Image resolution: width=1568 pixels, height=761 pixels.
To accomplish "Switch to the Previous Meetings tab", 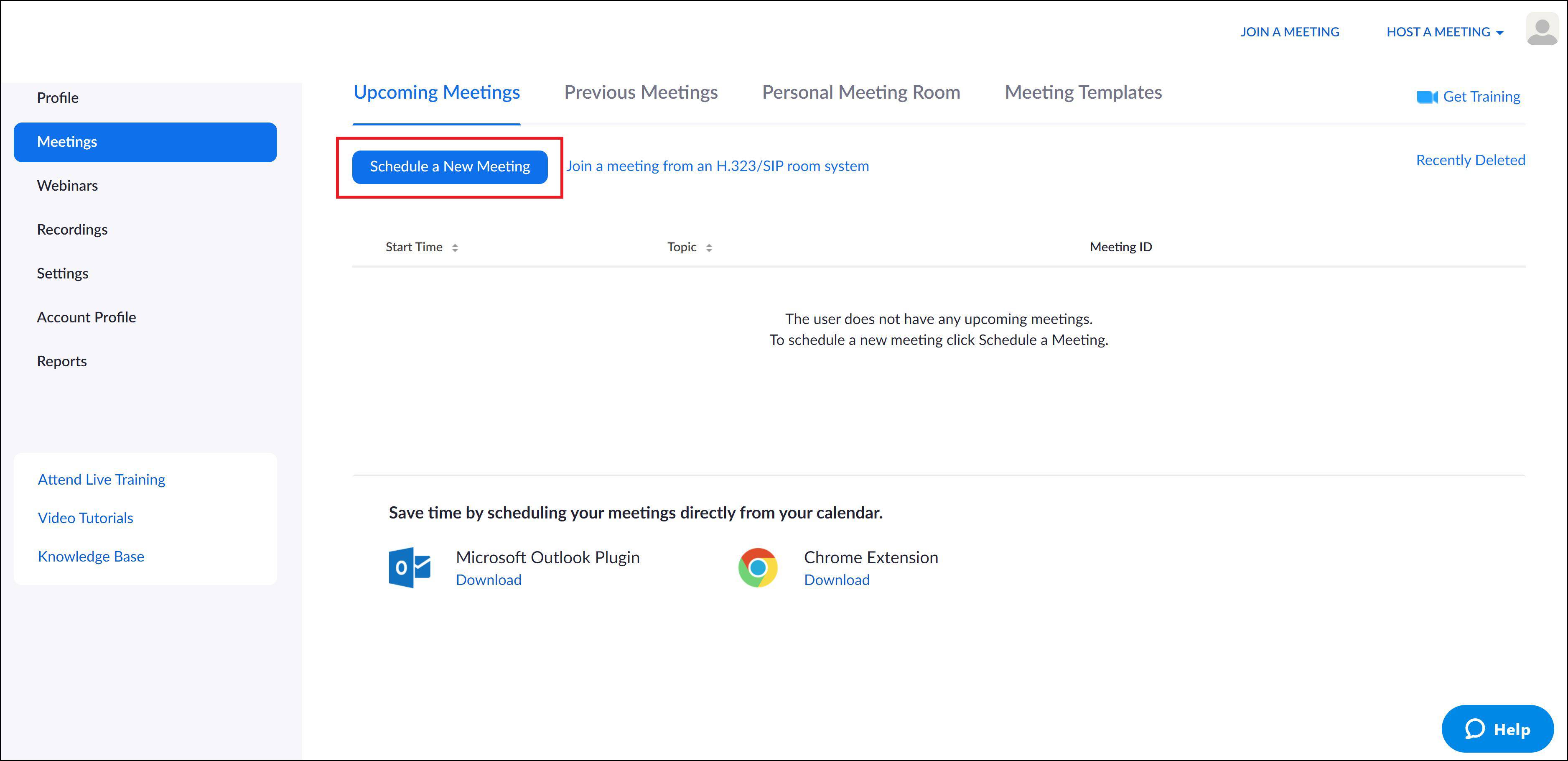I will click(x=640, y=92).
